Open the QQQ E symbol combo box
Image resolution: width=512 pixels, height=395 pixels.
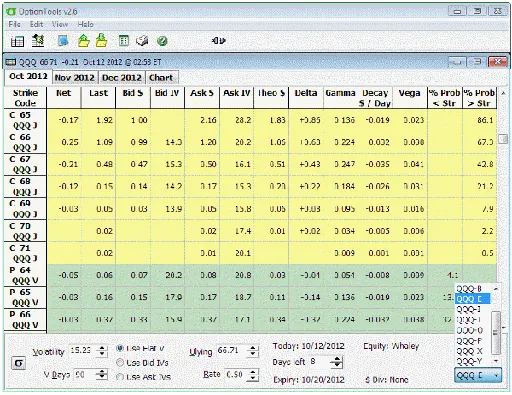coord(478,376)
